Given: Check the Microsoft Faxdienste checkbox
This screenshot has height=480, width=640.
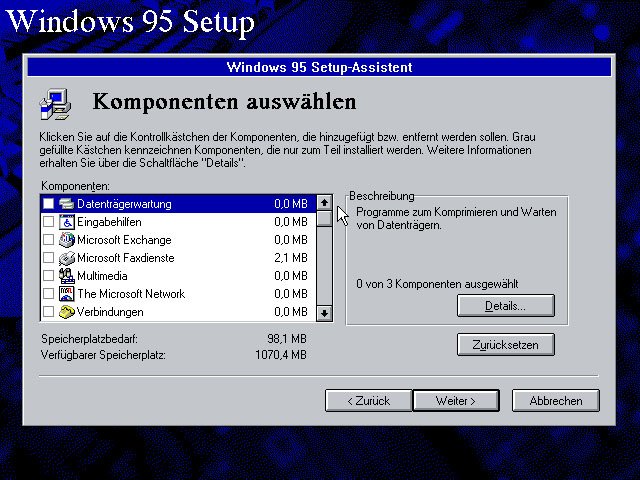Looking at the screenshot, I should pos(48,258).
